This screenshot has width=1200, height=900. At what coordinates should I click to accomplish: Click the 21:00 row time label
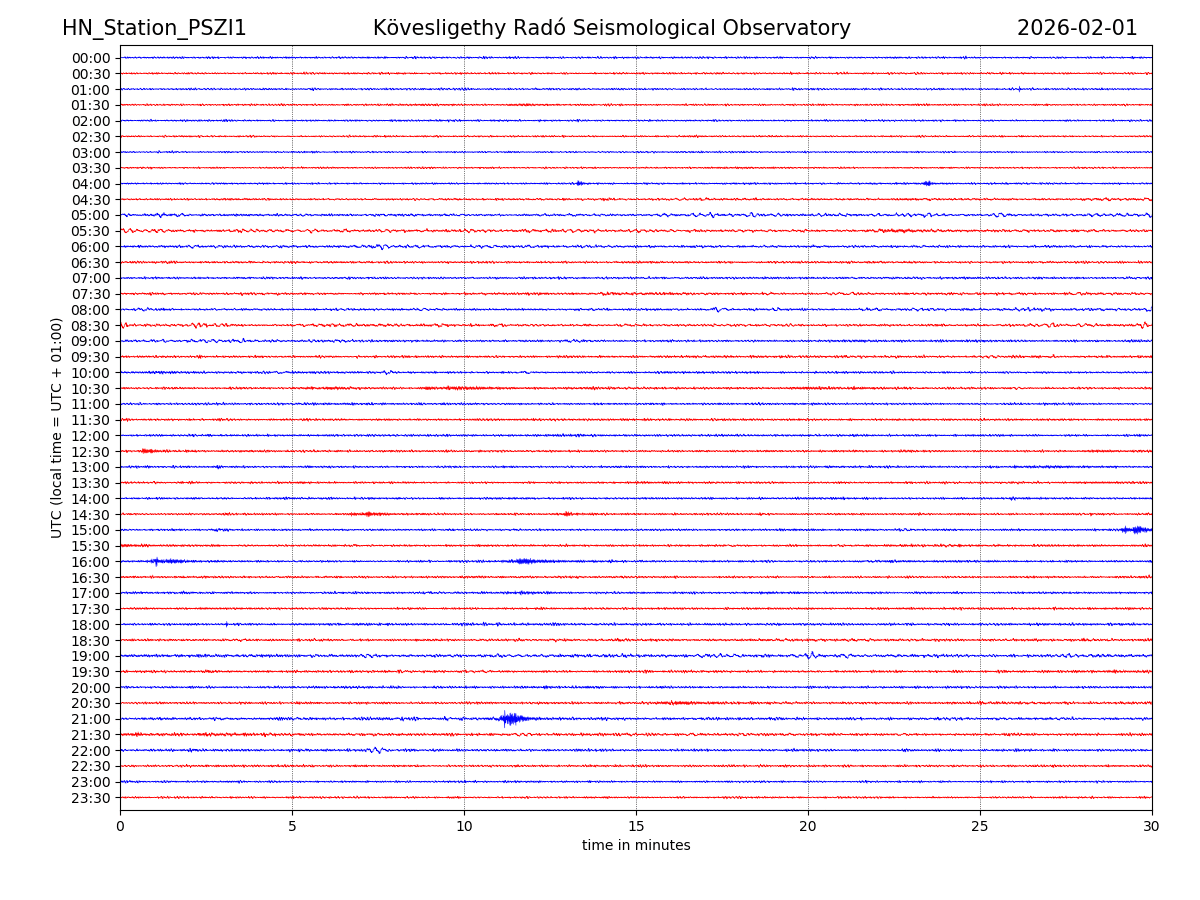(90, 719)
